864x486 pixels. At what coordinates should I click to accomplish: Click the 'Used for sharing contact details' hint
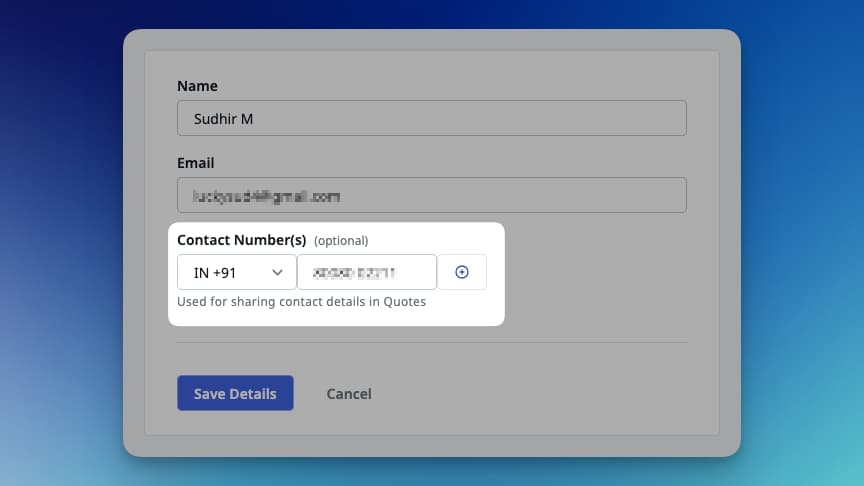301,302
